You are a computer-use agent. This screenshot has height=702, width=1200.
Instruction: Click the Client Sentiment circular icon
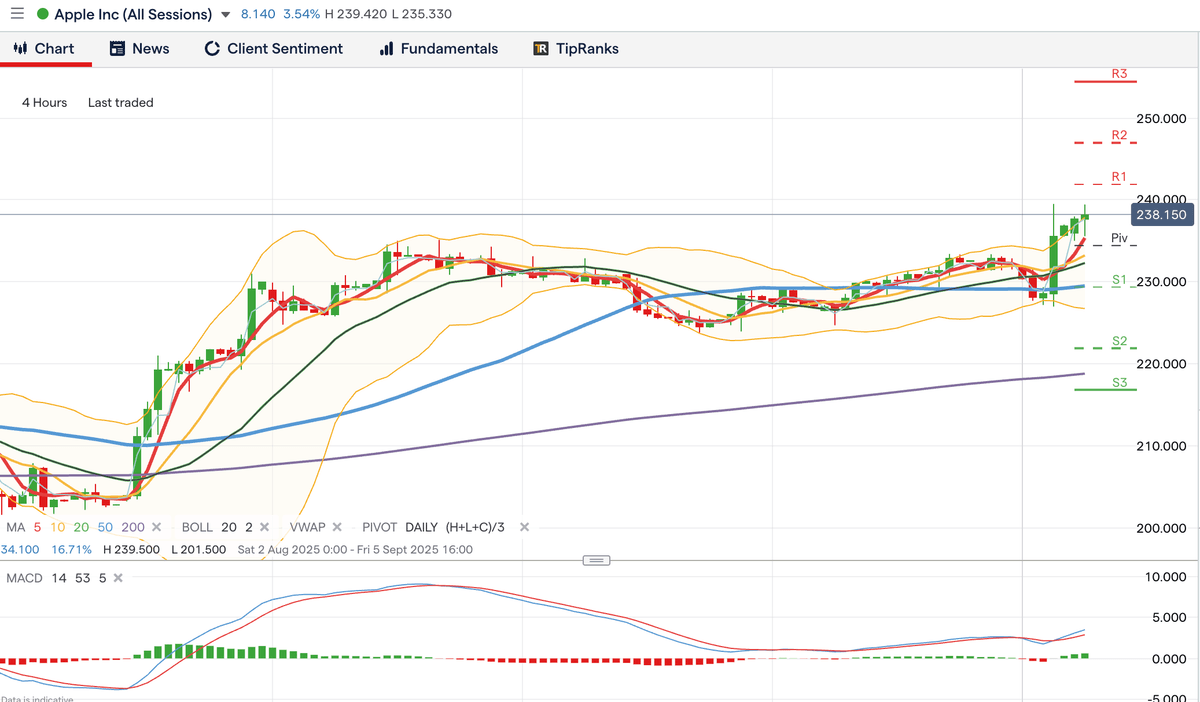tap(212, 48)
